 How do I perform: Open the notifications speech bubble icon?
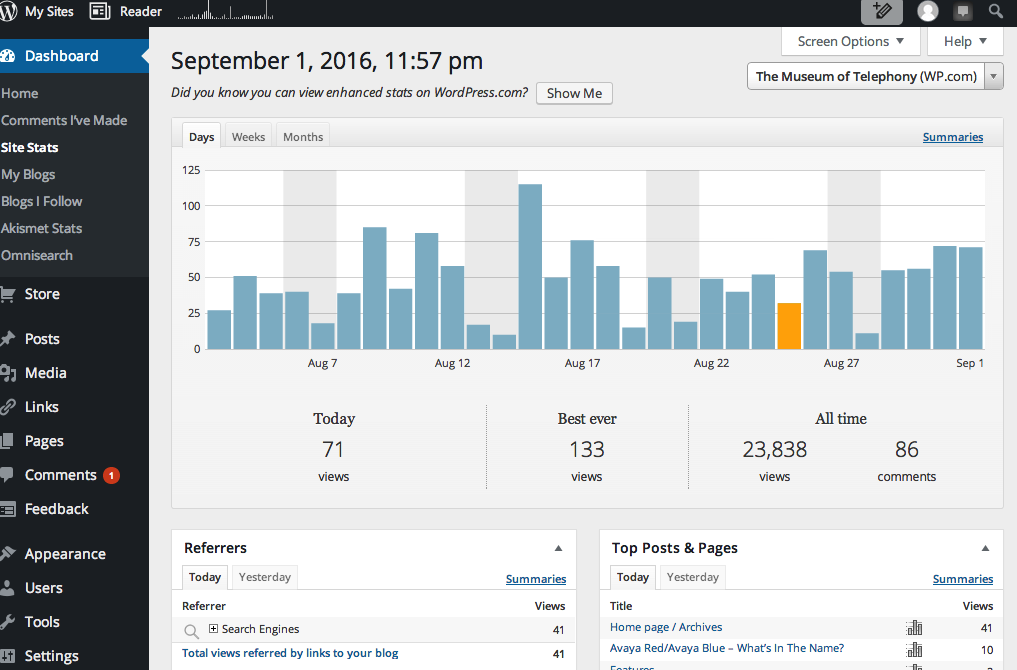coord(963,12)
